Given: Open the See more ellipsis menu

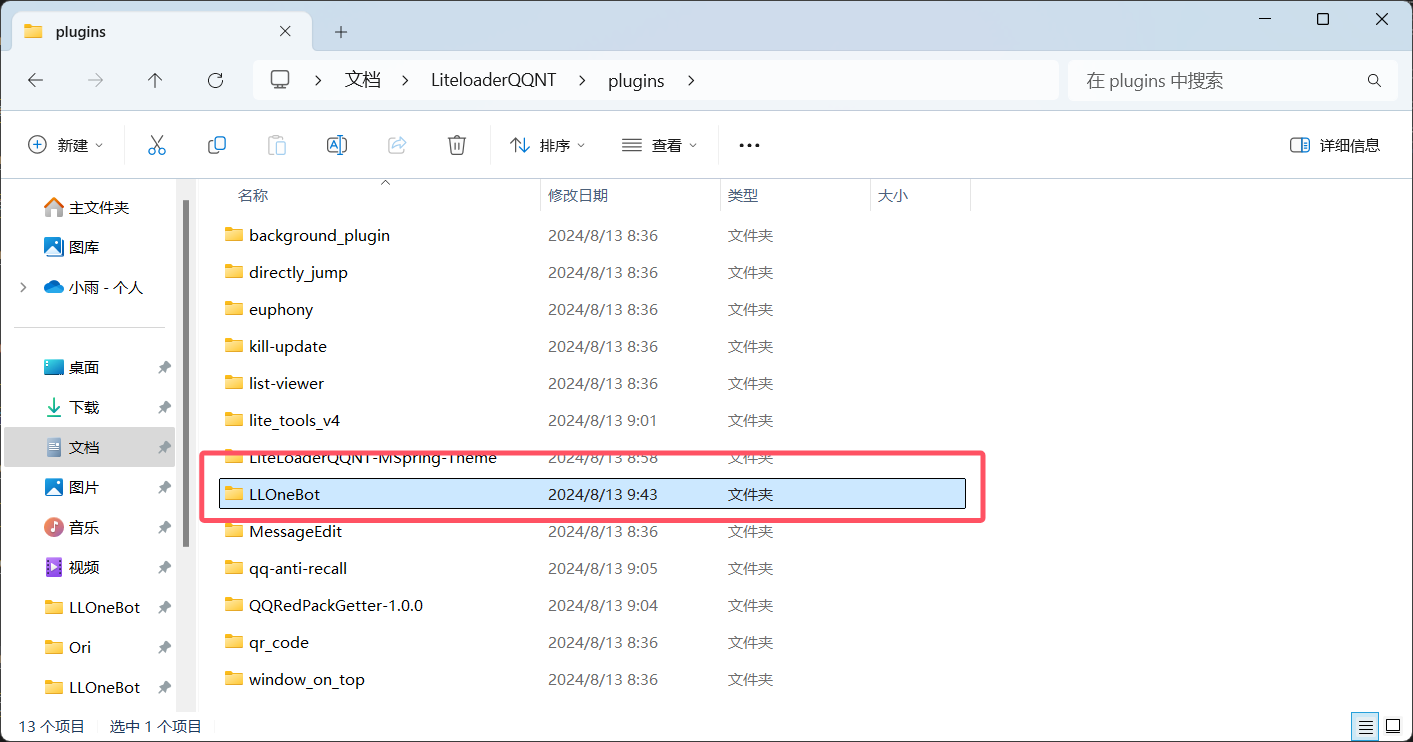Looking at the screenshot, I should tap(749, 145).
